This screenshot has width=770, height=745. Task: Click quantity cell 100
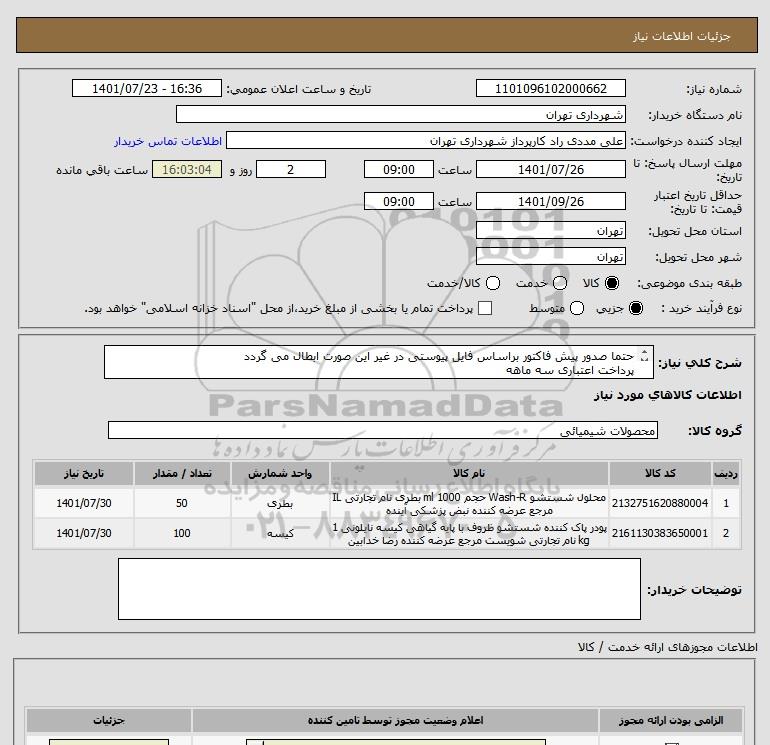click(x=182, y=533)
